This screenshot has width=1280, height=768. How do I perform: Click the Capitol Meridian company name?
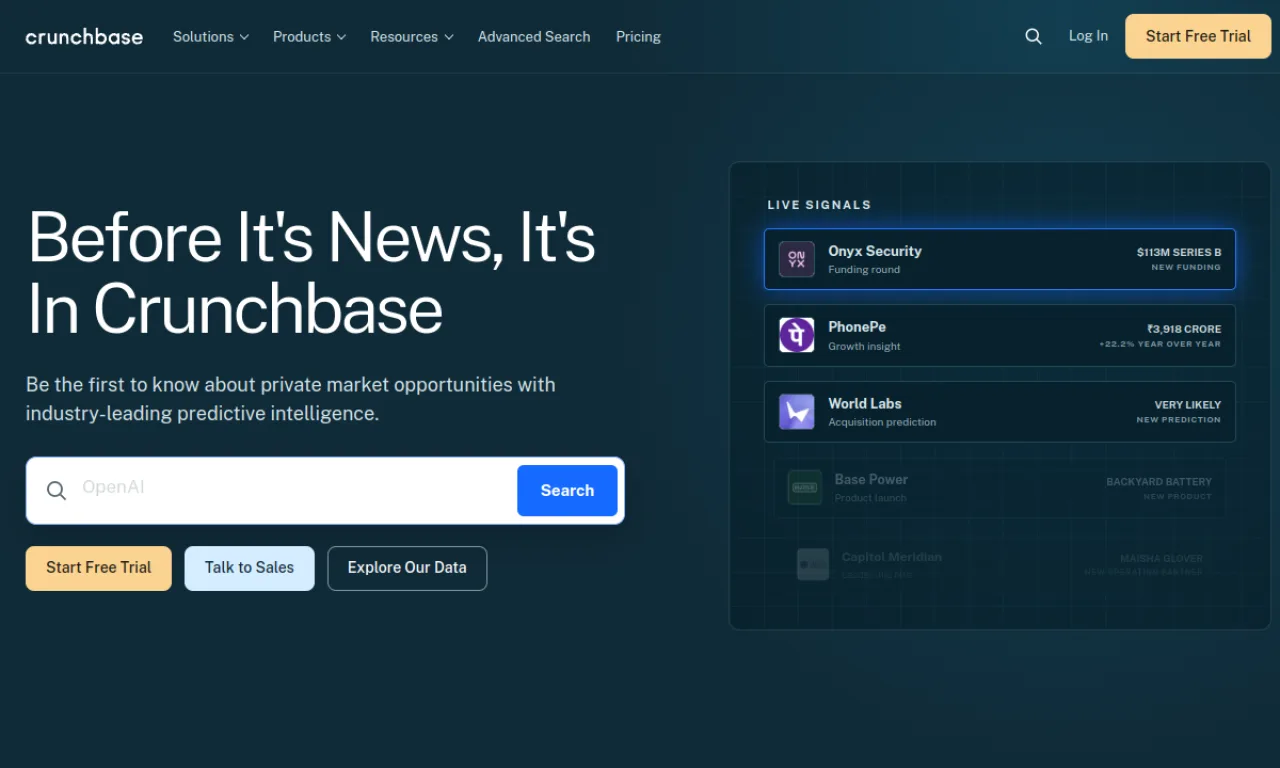pyautogui.click(x=892, y=557)
